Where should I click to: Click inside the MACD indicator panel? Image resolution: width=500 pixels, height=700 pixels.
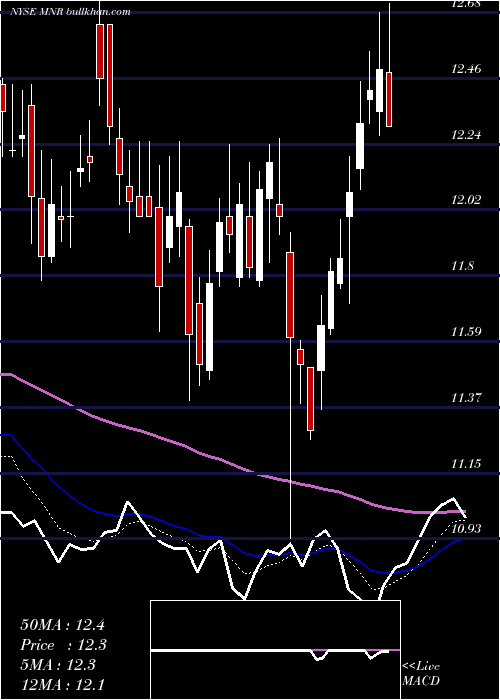click(275, 650)
